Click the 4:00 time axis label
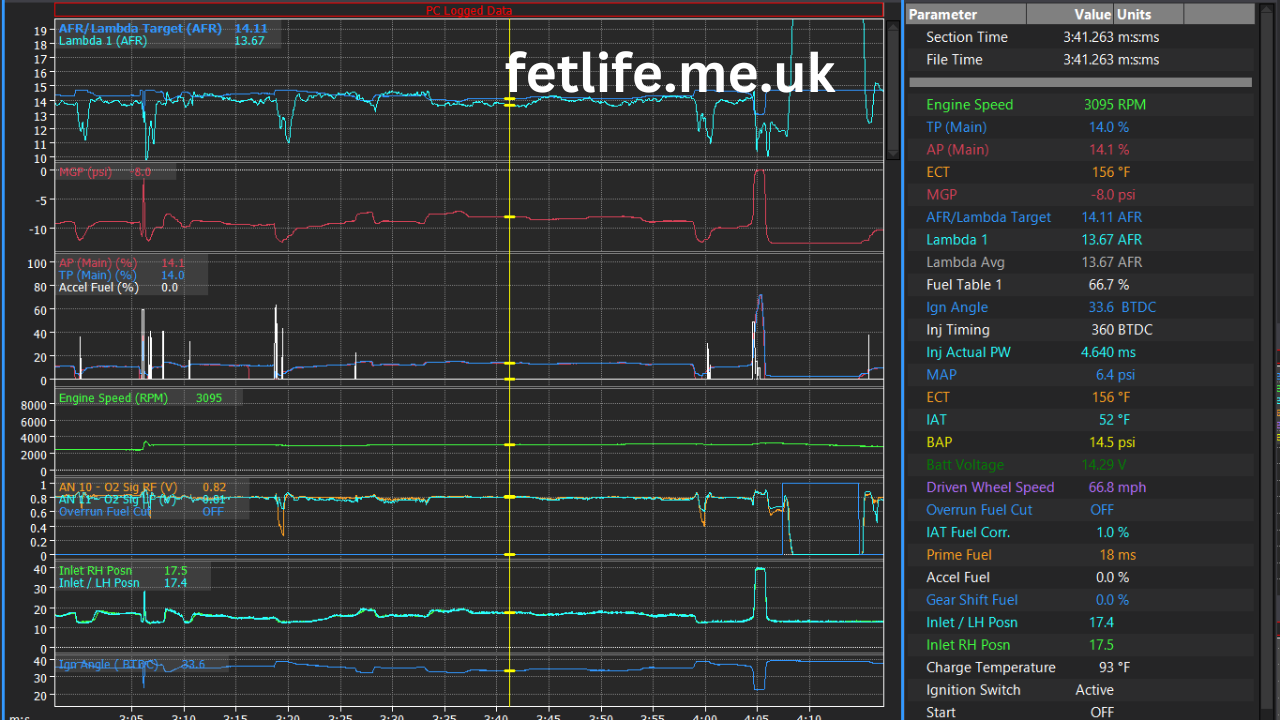Image resolution: width=1280 pixels, height=720 pixels. (x=704, y=716)
